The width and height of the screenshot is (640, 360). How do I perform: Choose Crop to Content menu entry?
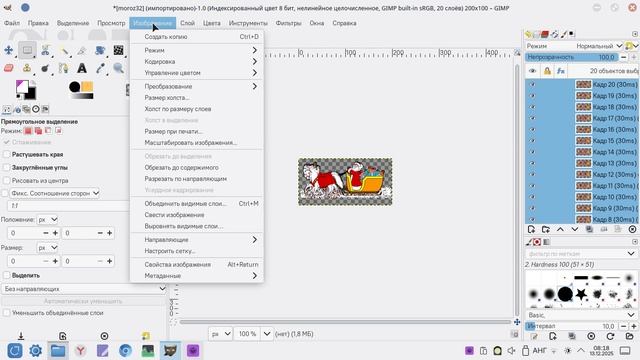(196, 168)
